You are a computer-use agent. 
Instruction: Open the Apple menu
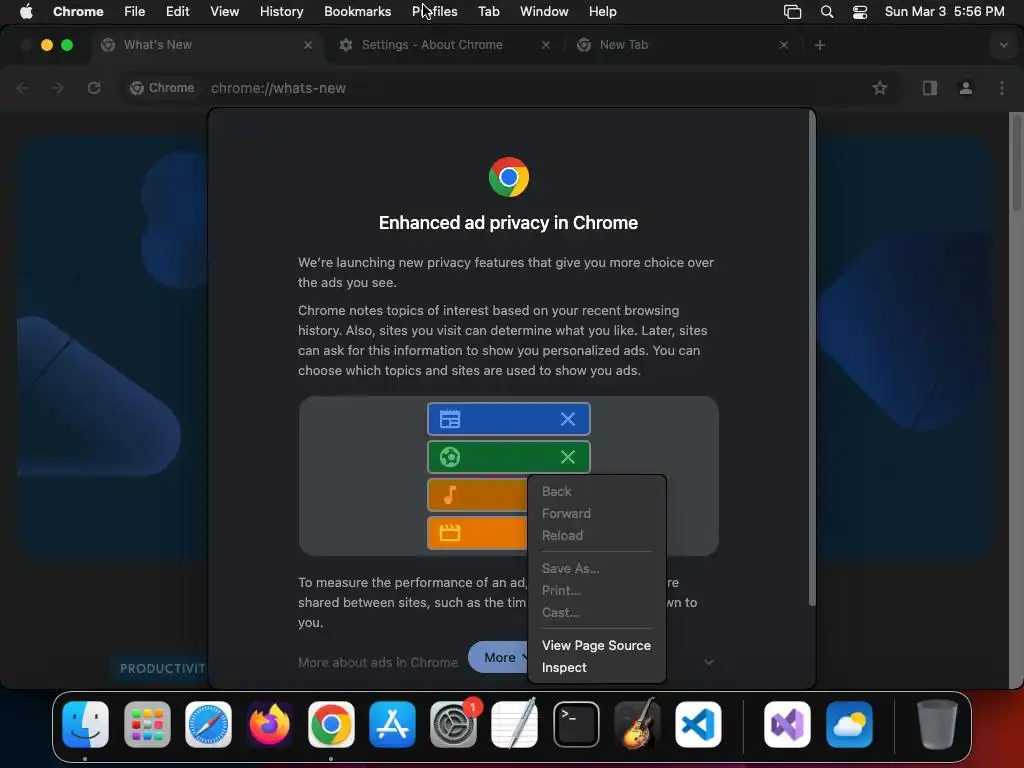click(x=25, y=11)
